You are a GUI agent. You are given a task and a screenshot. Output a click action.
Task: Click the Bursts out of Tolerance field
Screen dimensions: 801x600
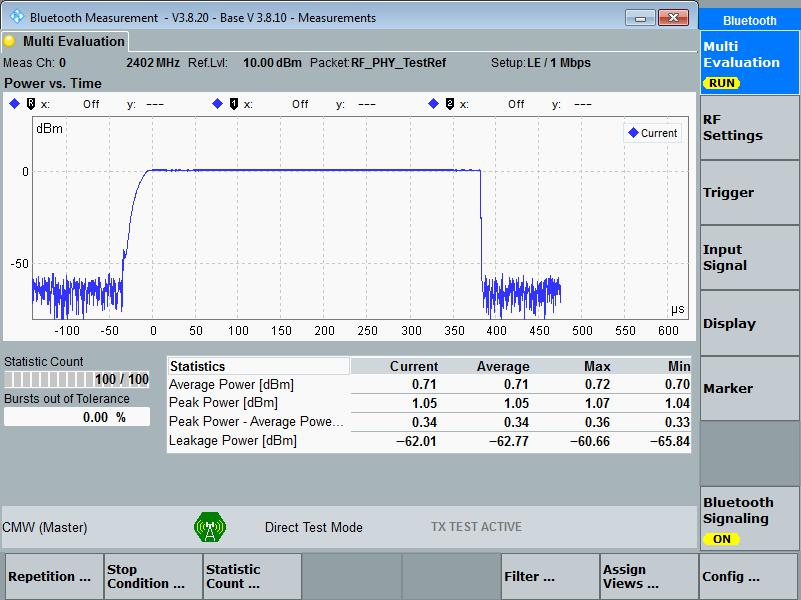point(77,417)
